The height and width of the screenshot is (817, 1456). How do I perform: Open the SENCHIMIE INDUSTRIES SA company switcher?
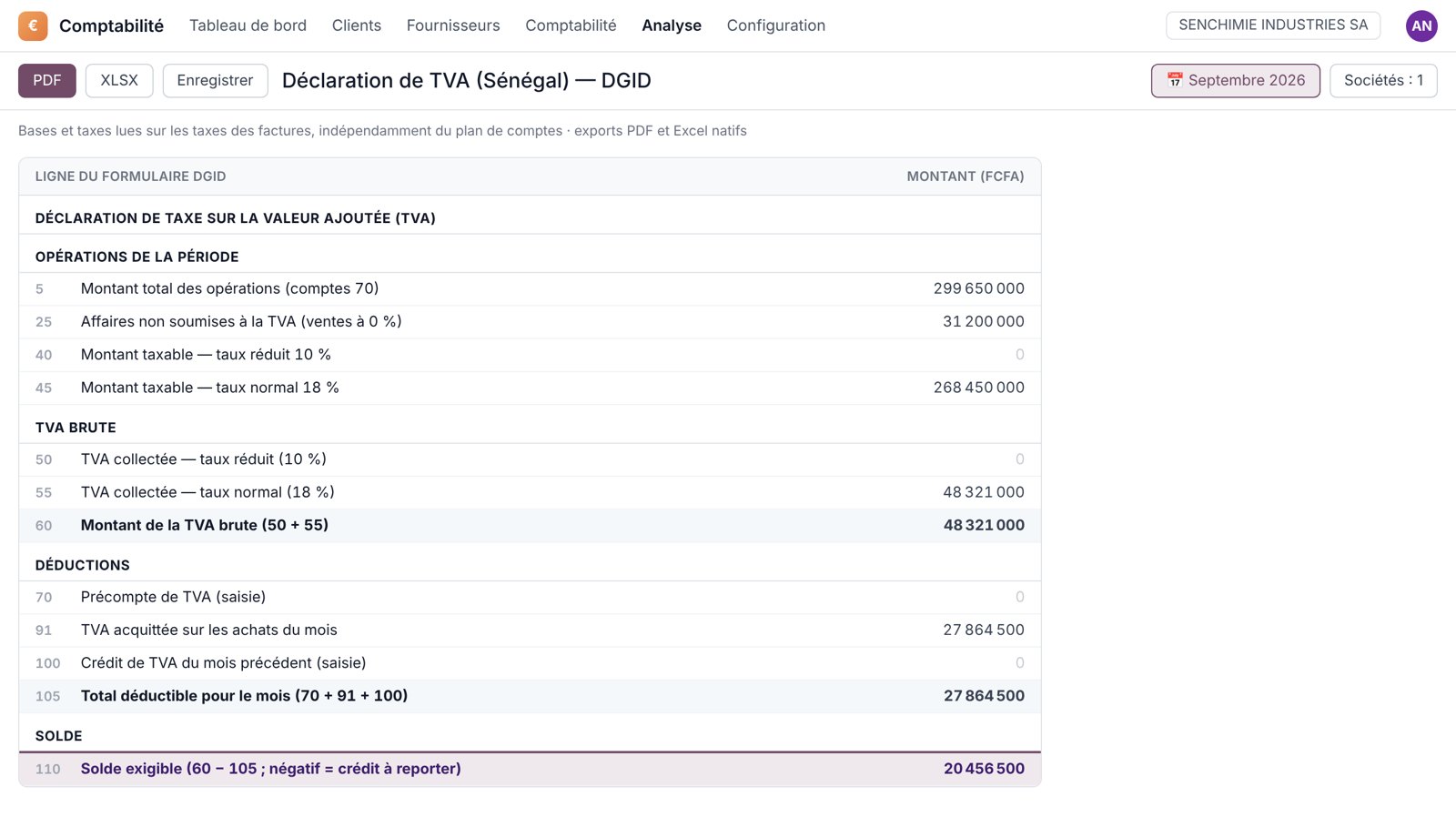coord(1273,25)
